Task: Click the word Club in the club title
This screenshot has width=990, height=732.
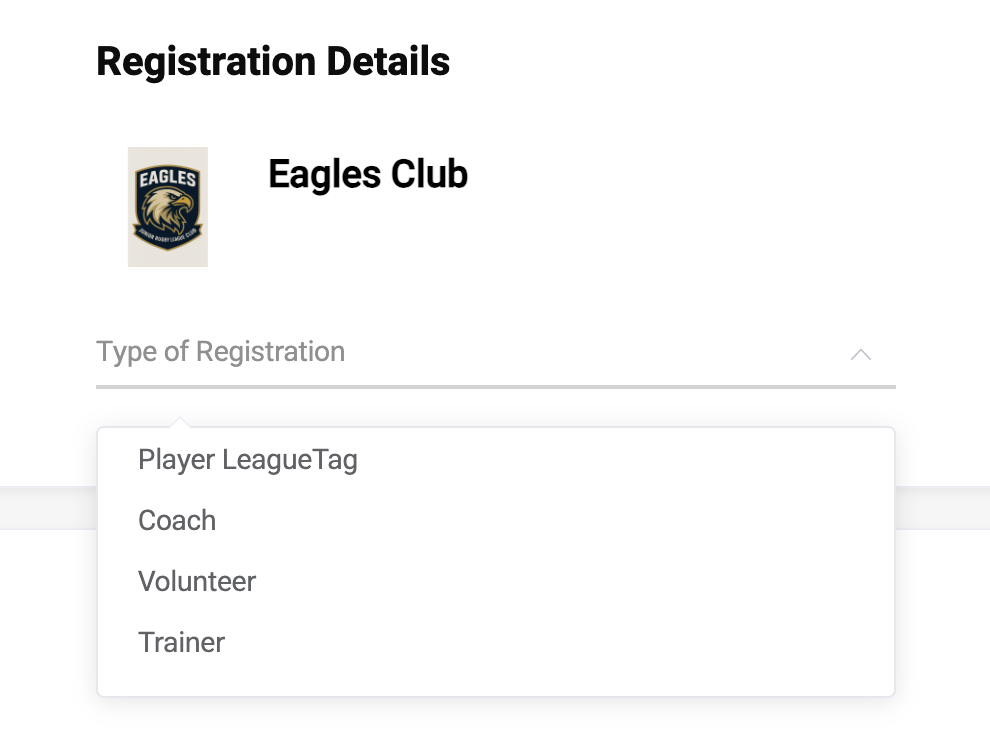Action: (429, 174)
